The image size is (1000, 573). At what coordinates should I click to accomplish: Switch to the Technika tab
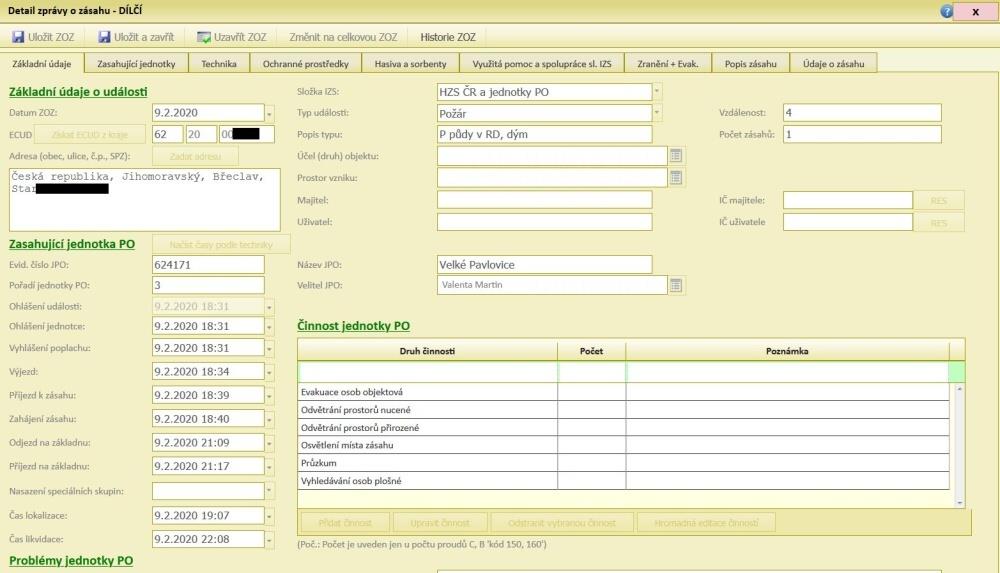tap(219, 64)
